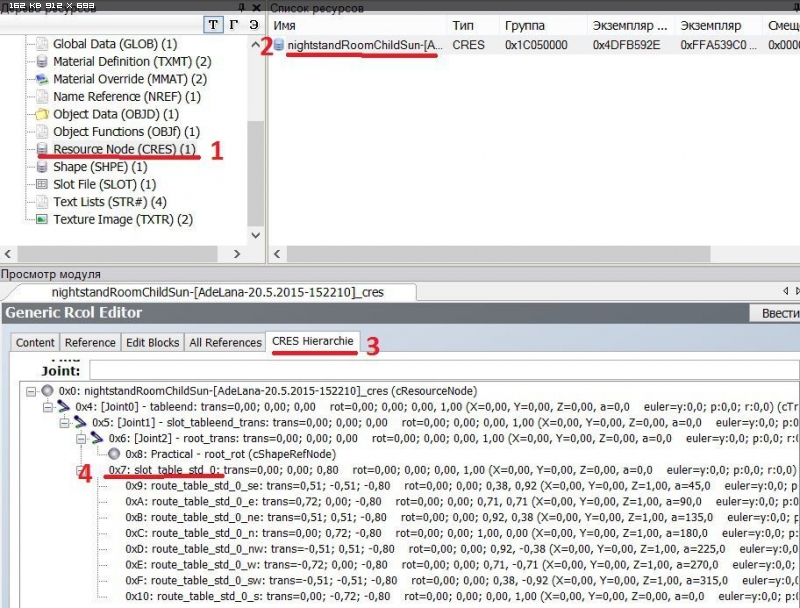Toggle the 'T' view mode button
Viewport: 800px width, 608px height.
(214, 25)
